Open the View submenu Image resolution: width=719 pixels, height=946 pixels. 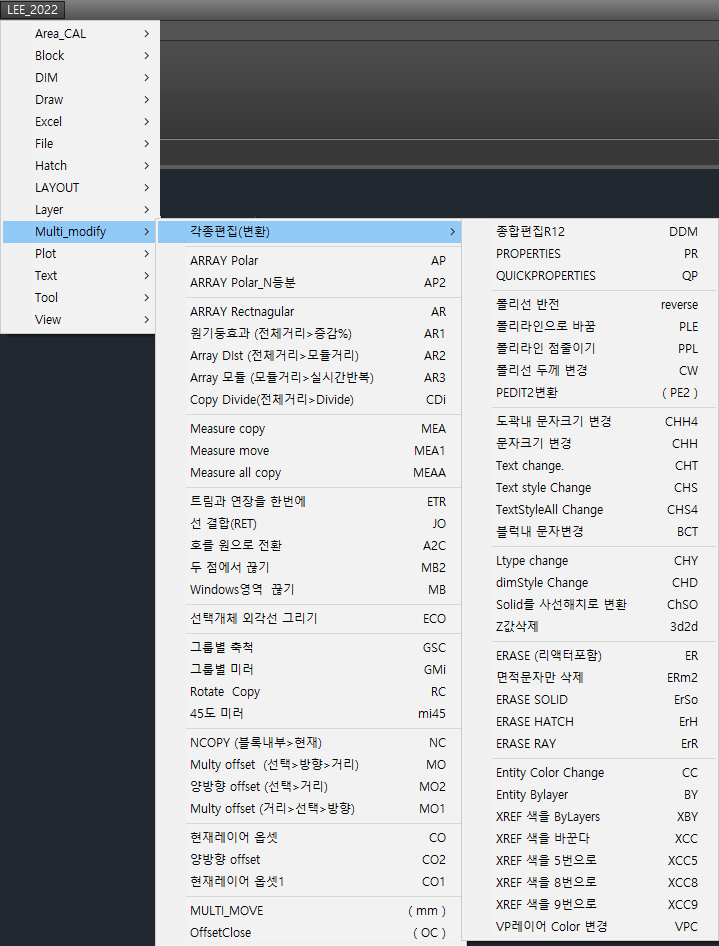(80, 320)
